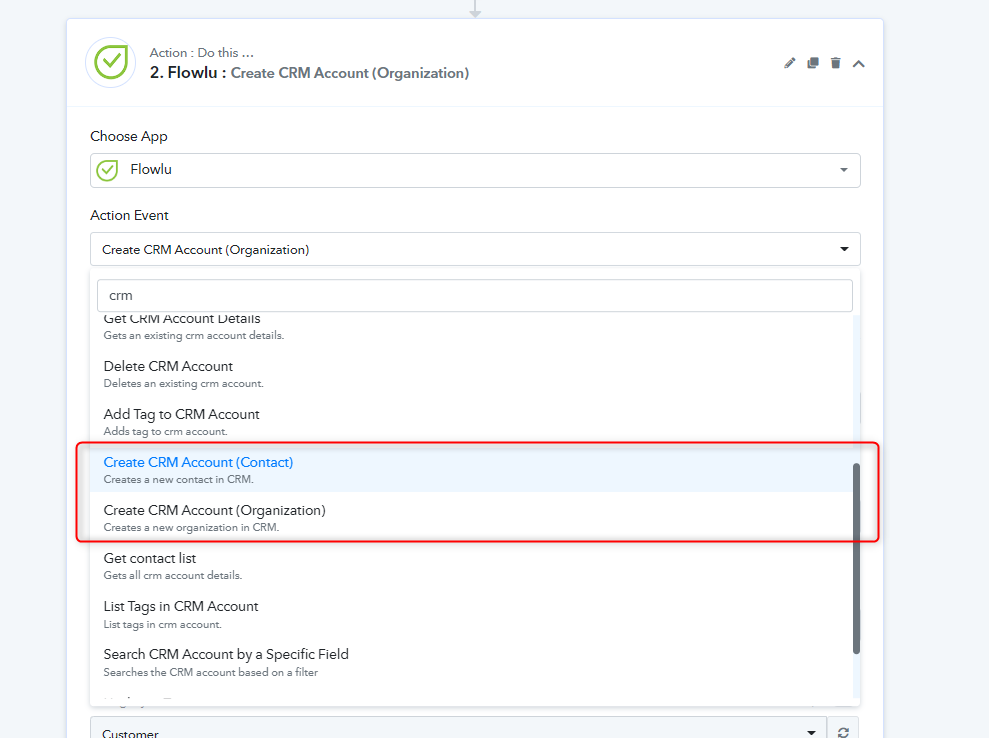Screen dimensions: 989x738
Task: Select Get contact list option
Action: click(x=472, y=566)
